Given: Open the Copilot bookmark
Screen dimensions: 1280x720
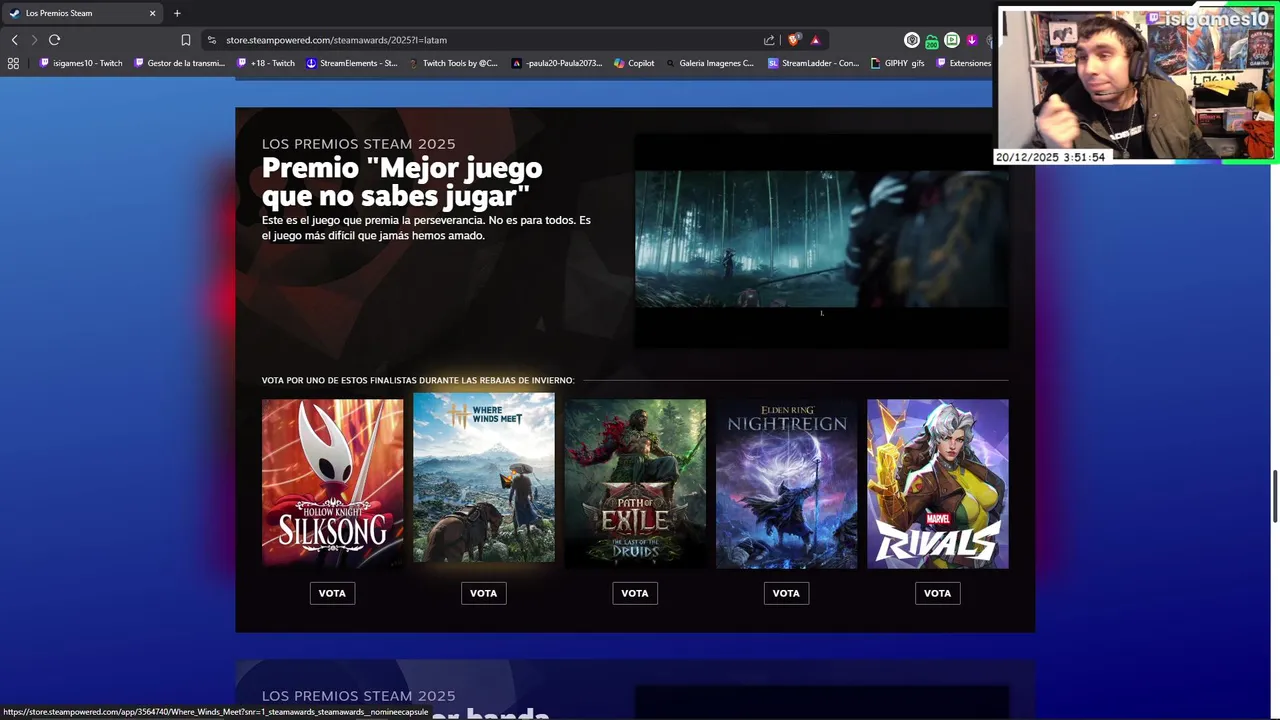Looking at the screenshot, I should point(634,63).
